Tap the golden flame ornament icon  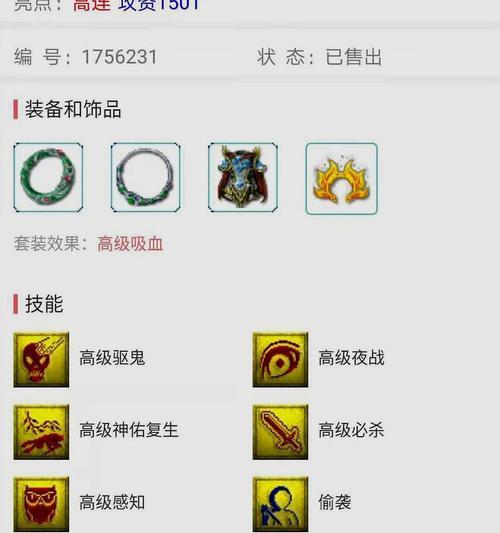341,179
